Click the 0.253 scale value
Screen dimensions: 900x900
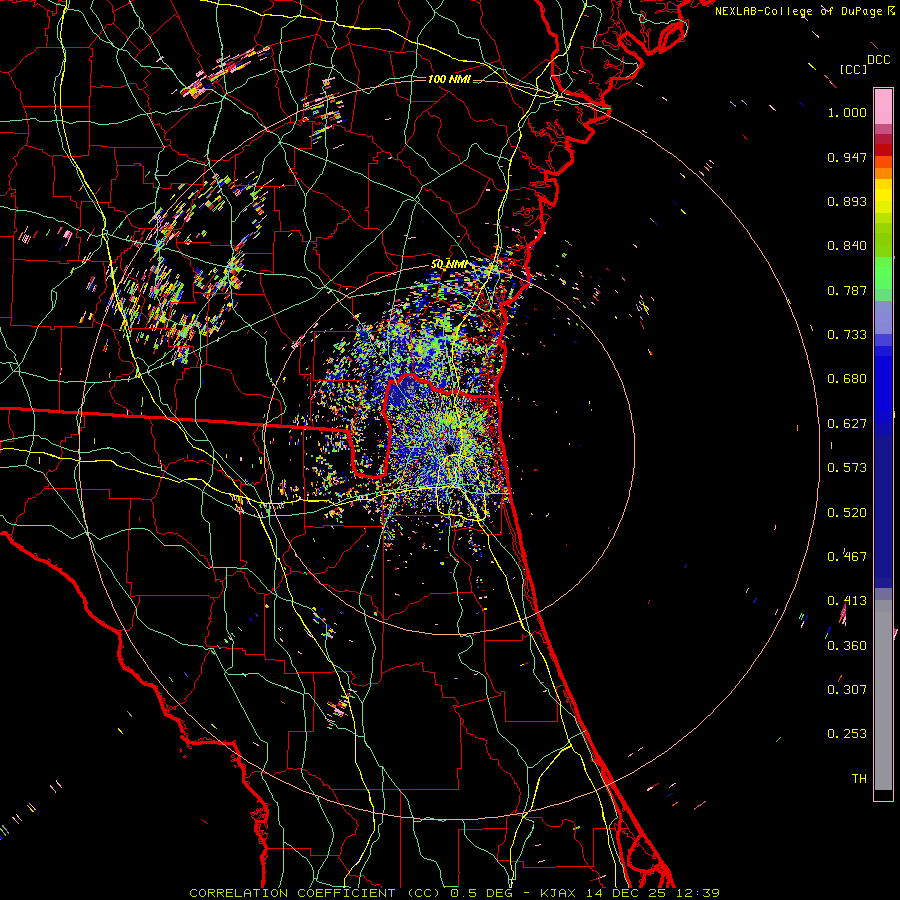tap(847, 734)
